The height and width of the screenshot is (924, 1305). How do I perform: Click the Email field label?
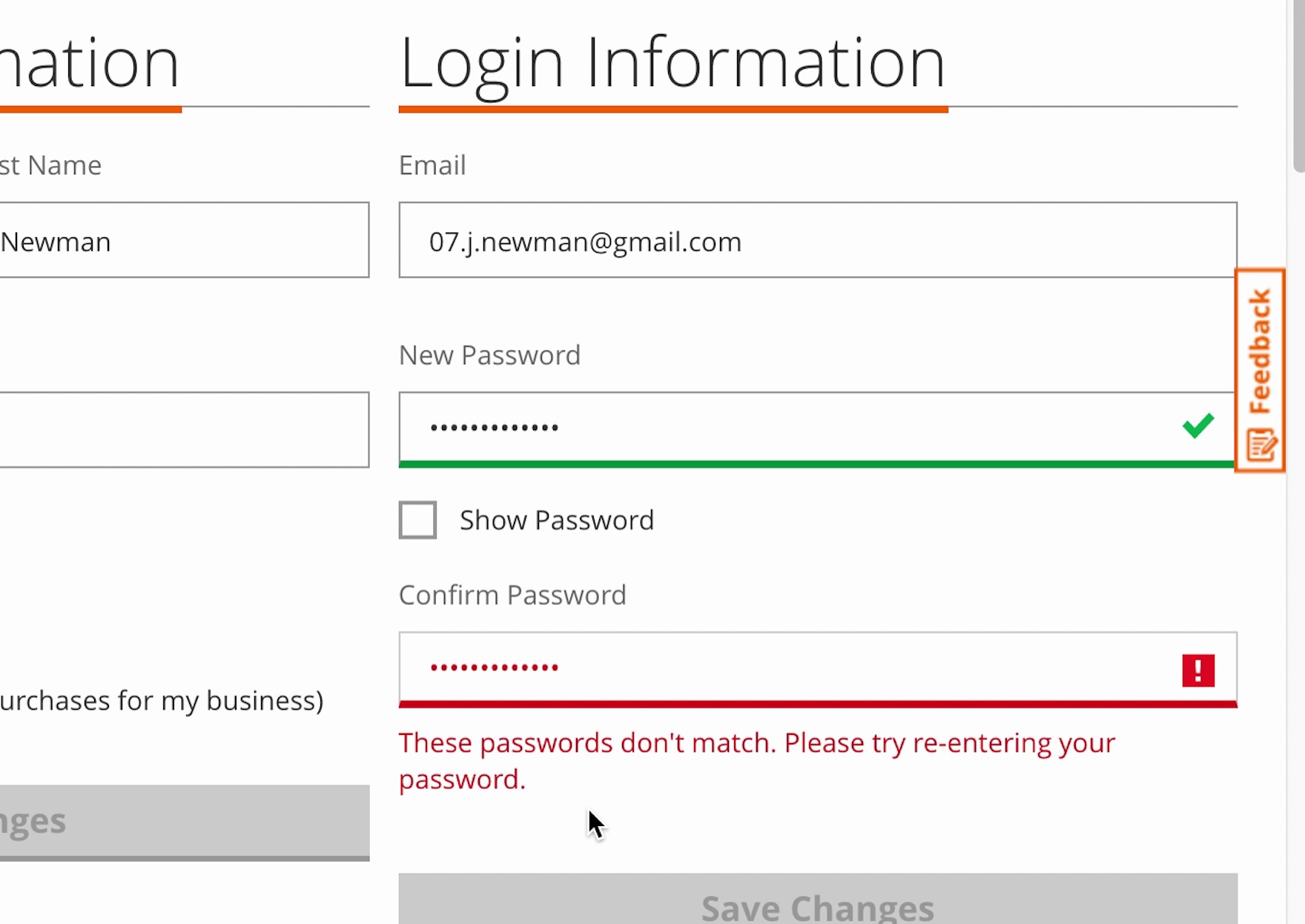click(432, 165)
